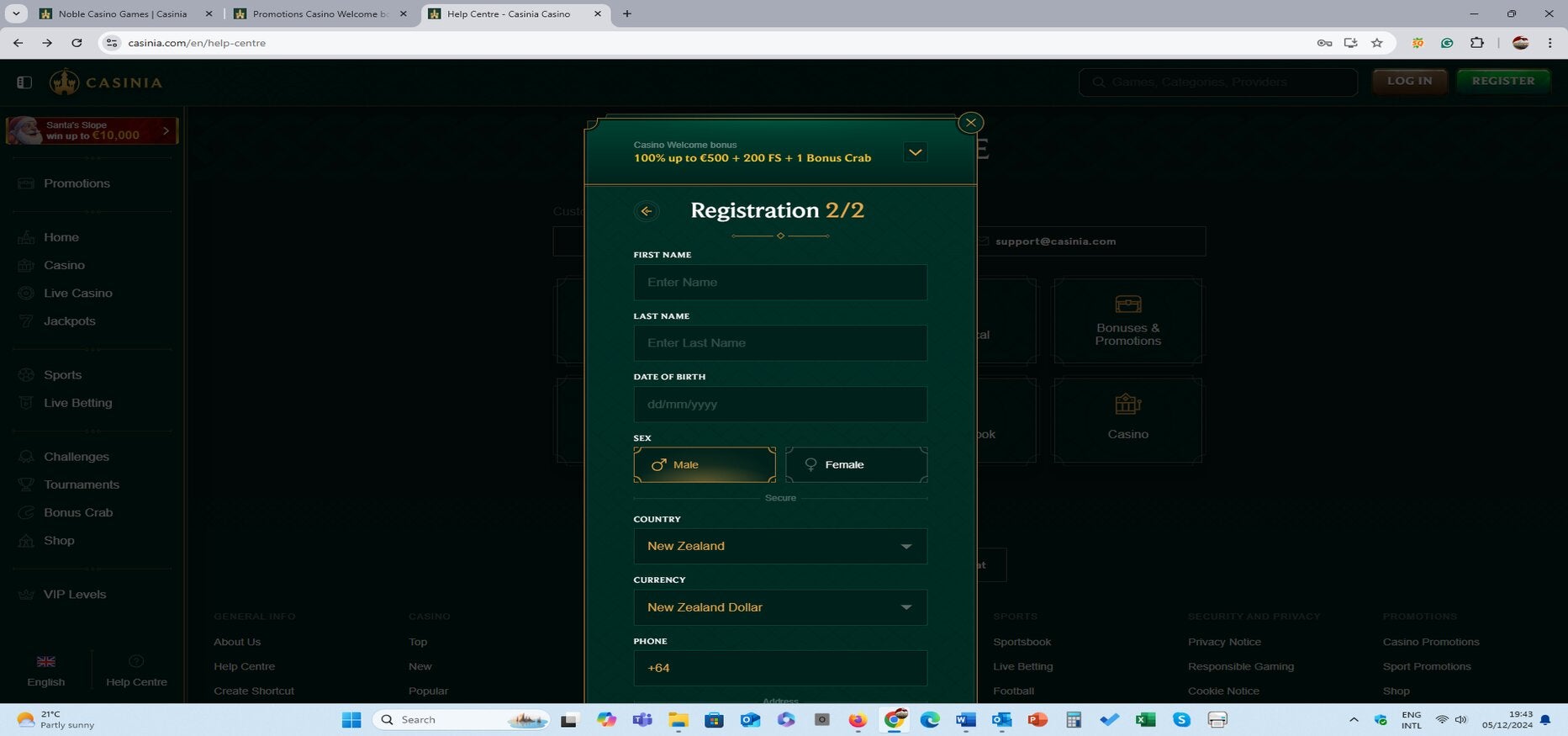Open Microsoft Word from the taskbar
The width and height of the screenshot is (1568, 736).
(965, 720)
